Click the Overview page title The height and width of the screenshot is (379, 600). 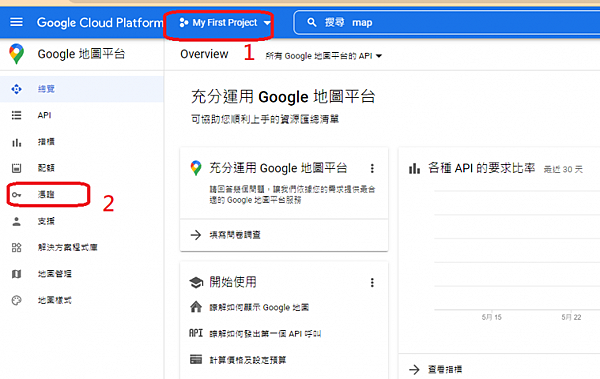204,54
